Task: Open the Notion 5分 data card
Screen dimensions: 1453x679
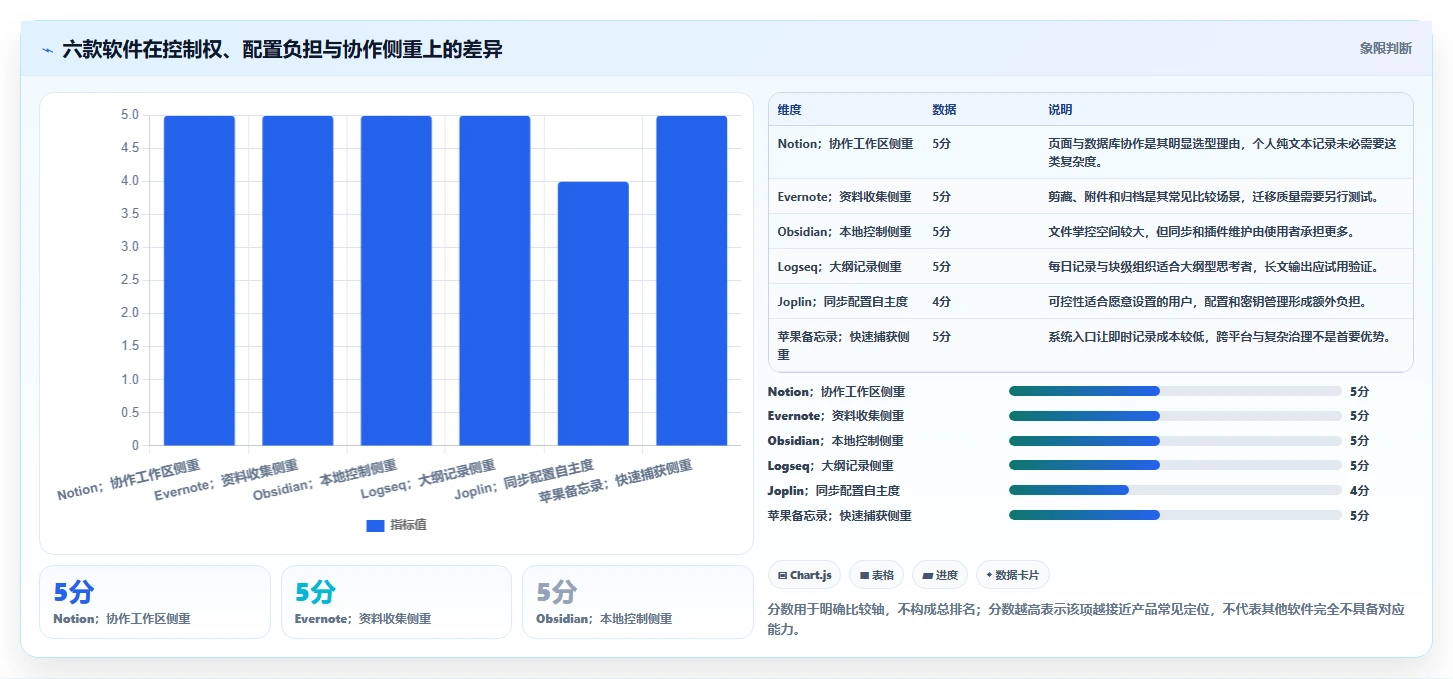Action: [x=155, y=602]
